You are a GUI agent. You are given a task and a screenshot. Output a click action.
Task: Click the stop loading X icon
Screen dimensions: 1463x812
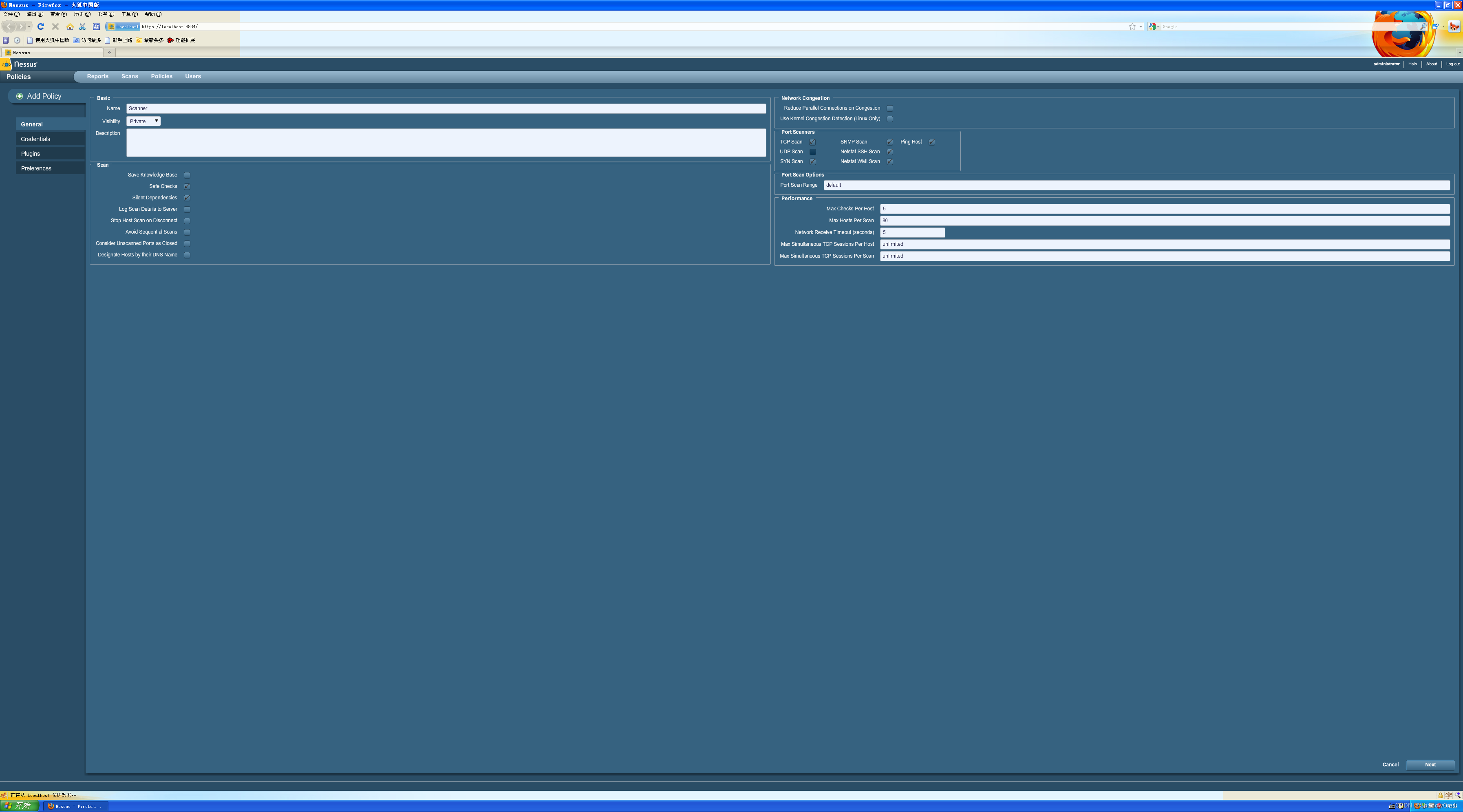(55, 26)
